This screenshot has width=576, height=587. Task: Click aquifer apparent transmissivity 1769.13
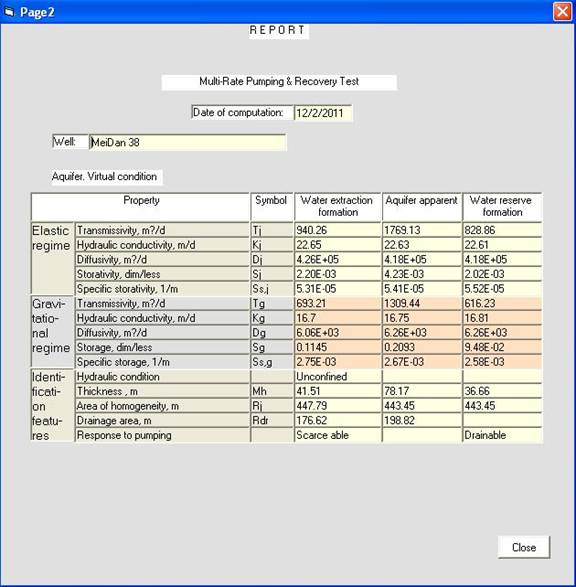422,230
